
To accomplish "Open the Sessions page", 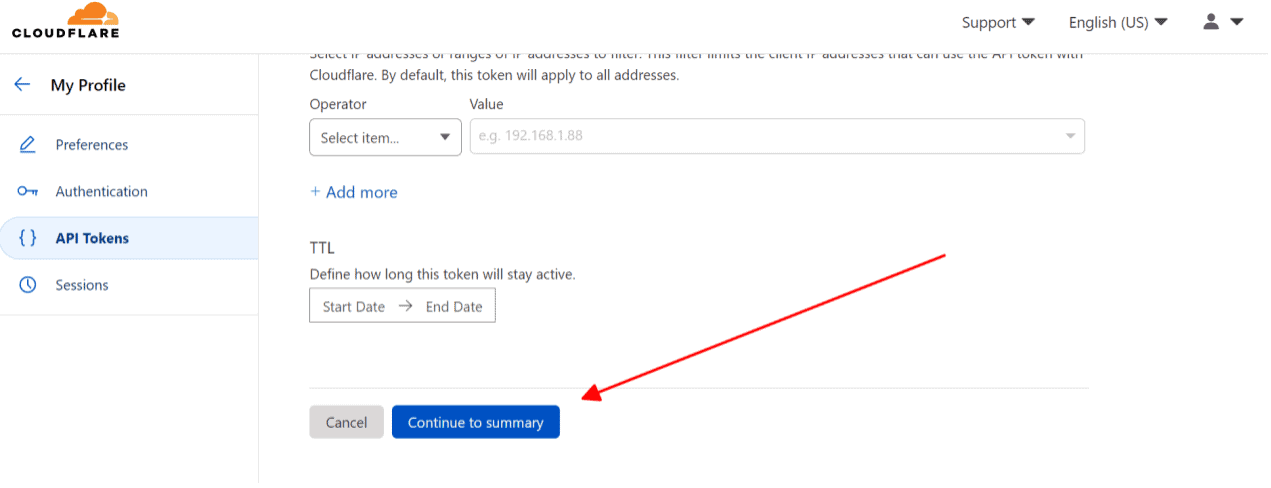I will [82, 285].
